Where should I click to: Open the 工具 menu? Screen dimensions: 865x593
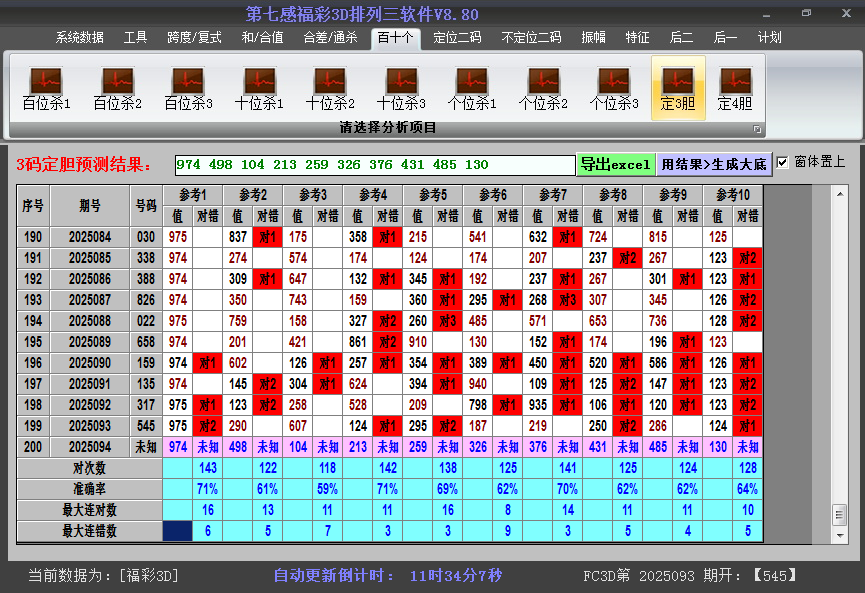point(135,38)
